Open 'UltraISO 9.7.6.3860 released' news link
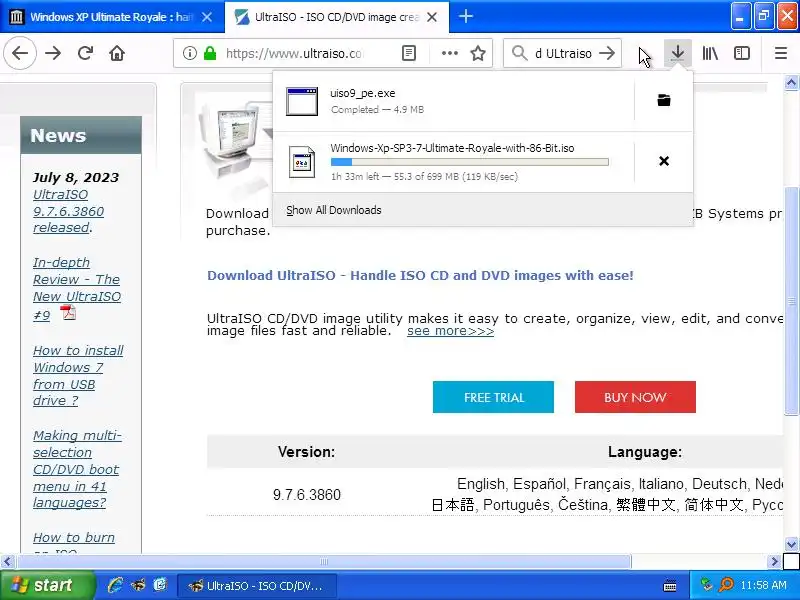The height and width of the screenshot is (600, 800). 69,211
